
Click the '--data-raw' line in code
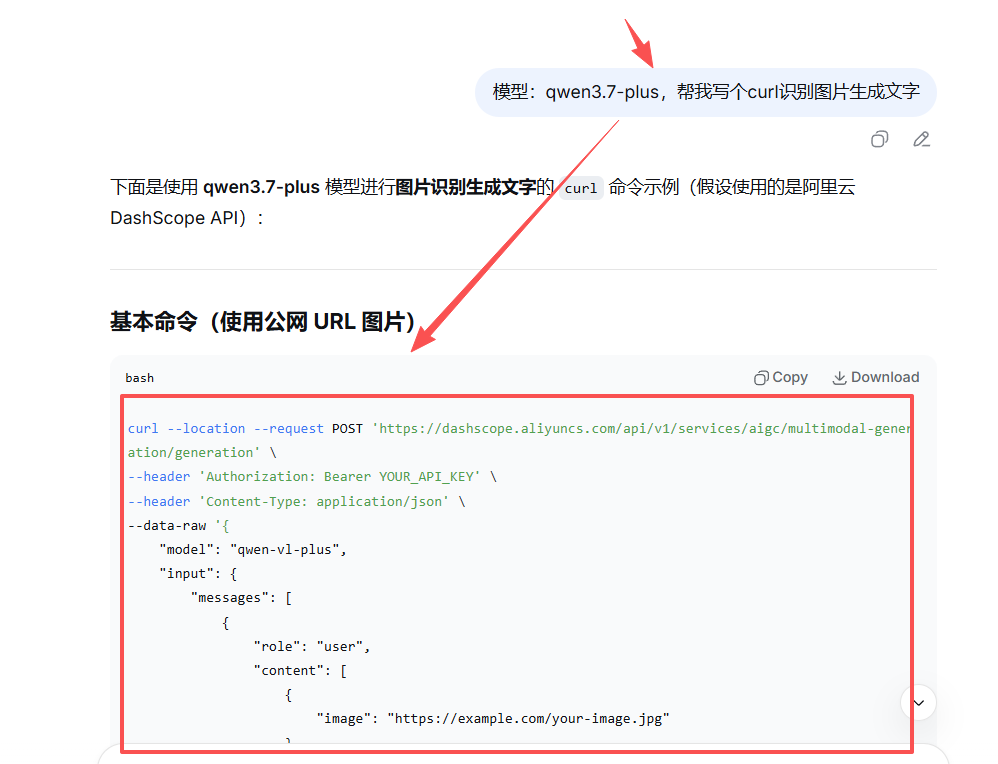point(178,526)
